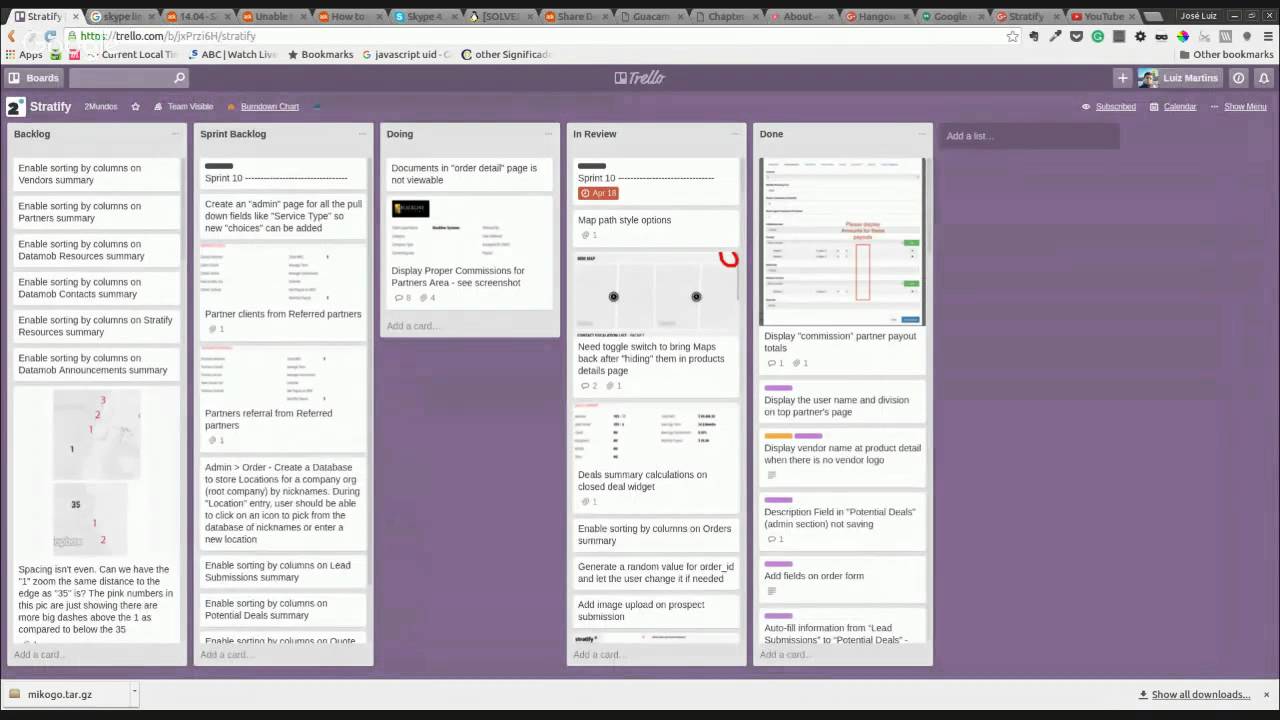
Task: Open Backlog list actions menu
Action: pyautogui.click(x=175, y=134)
